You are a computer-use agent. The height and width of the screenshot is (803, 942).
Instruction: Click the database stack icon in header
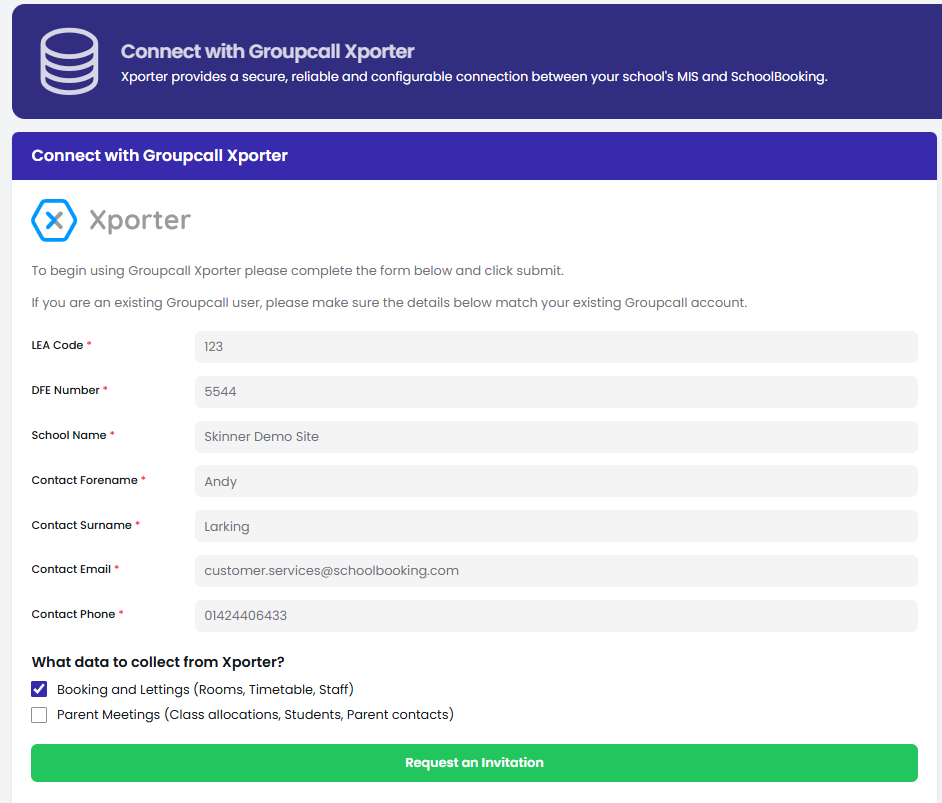click(x=69, y=61)
